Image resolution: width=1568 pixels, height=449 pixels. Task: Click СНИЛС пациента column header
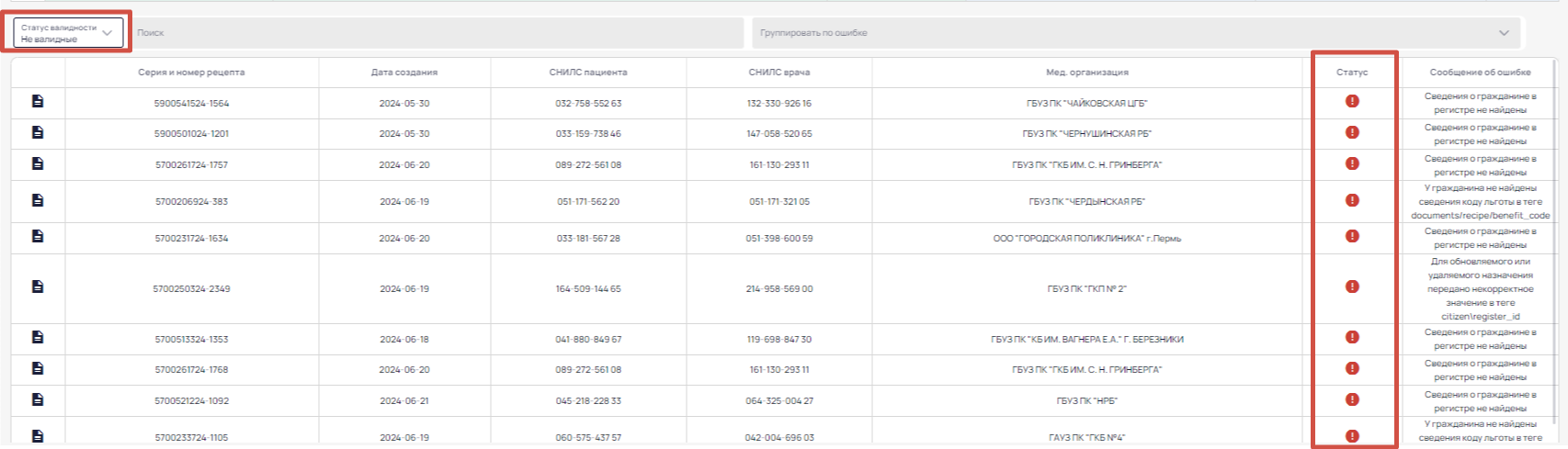[588, 73]
